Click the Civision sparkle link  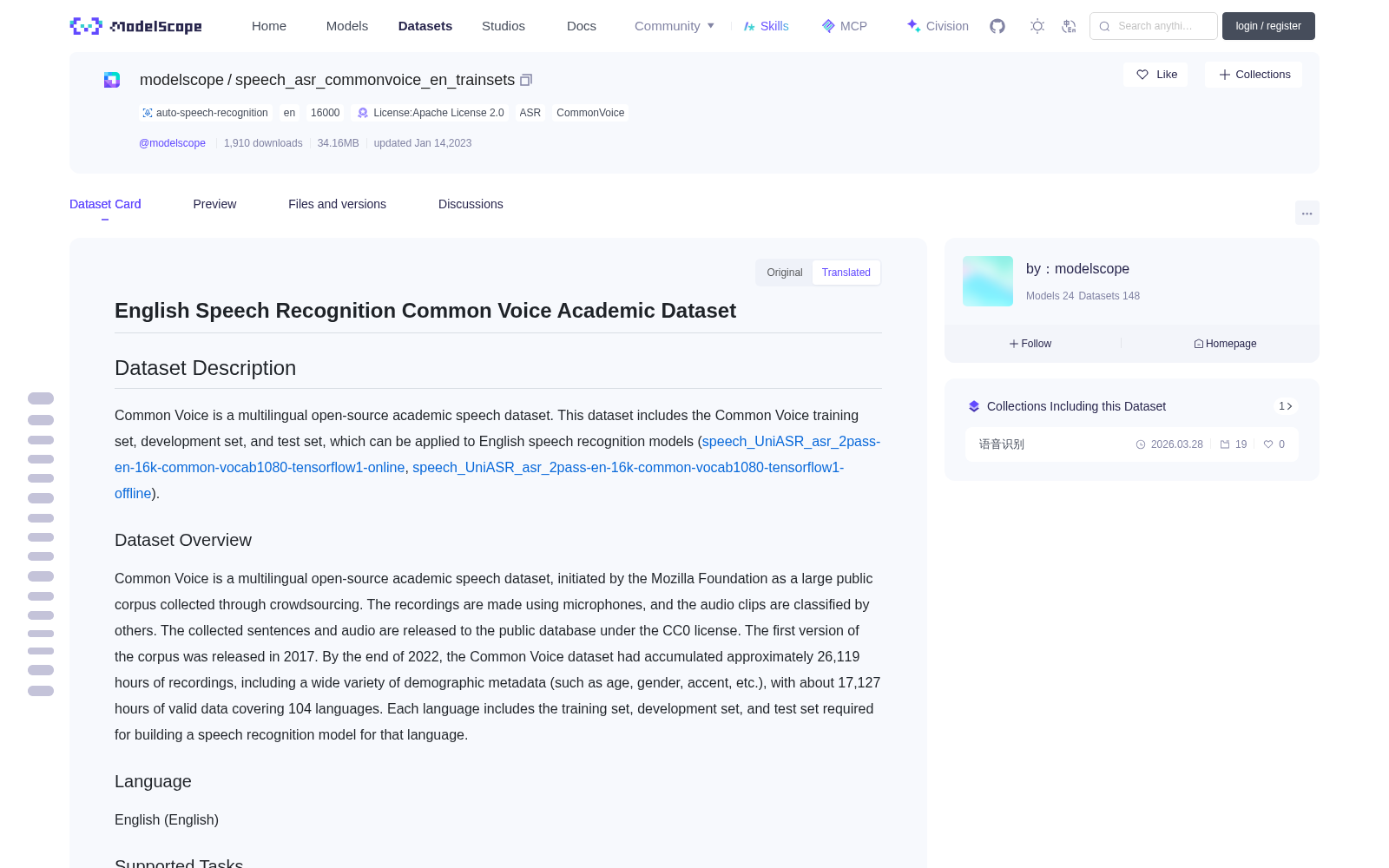tap(938, 26)
